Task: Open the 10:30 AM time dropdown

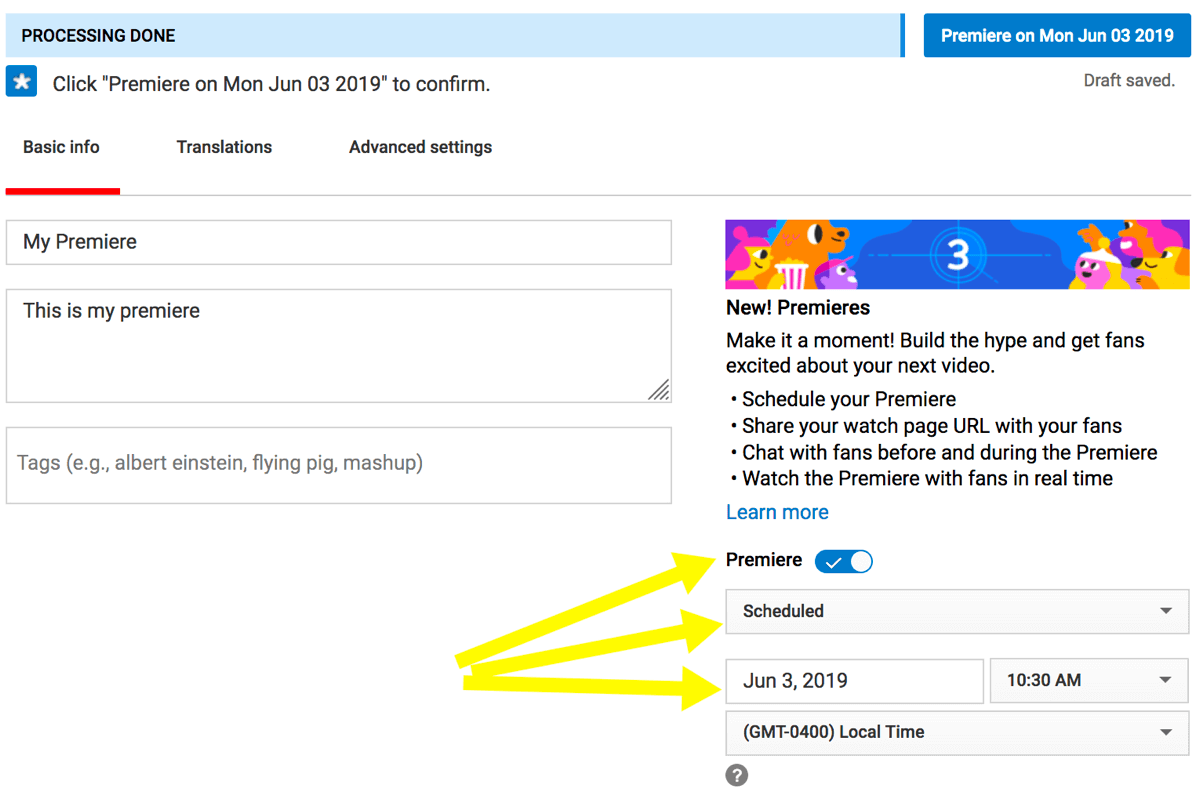Action: pos(1089,681)
